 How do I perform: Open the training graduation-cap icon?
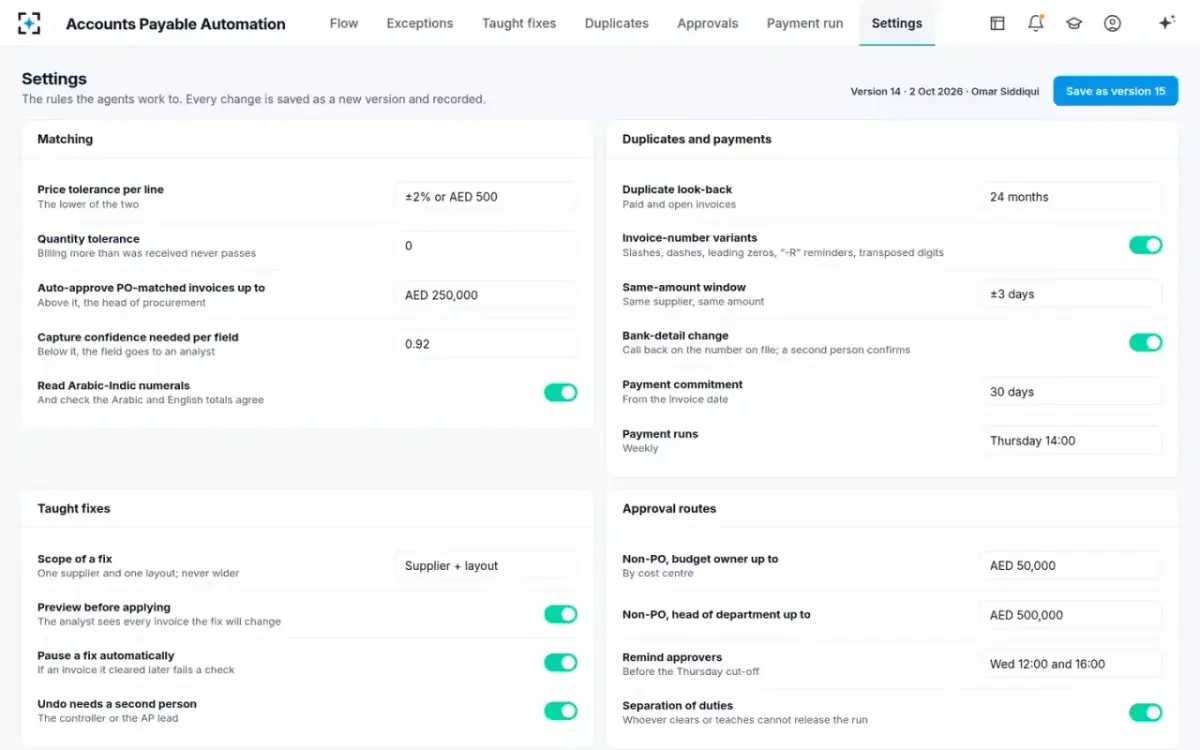click(x=1074, y=23)
